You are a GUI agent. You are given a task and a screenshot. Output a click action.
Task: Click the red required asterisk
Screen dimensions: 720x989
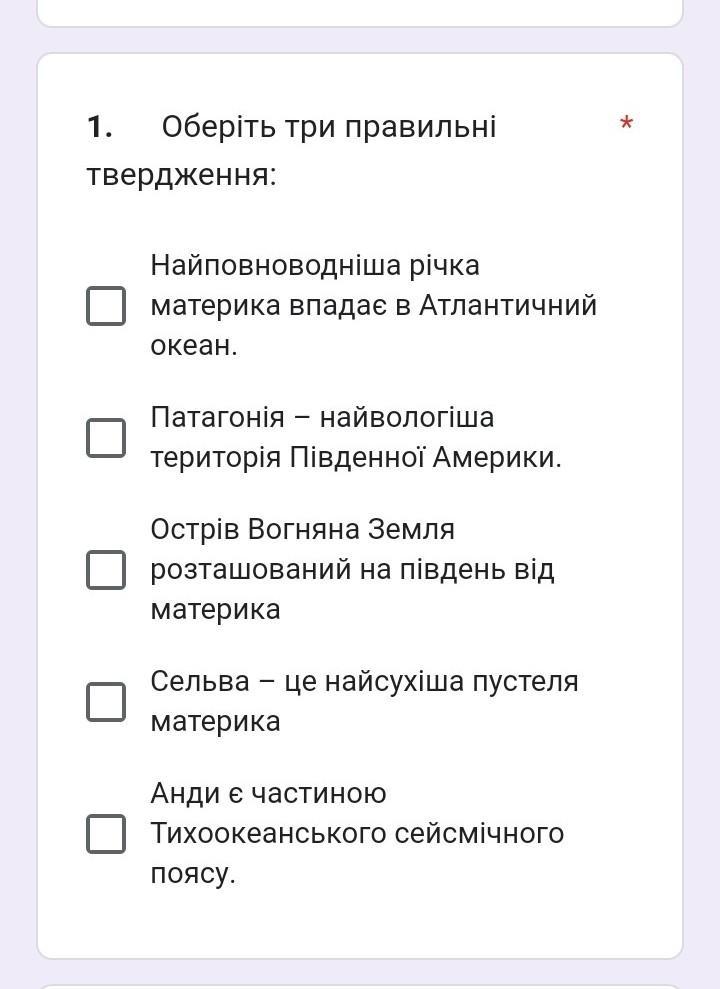(626, 123)
